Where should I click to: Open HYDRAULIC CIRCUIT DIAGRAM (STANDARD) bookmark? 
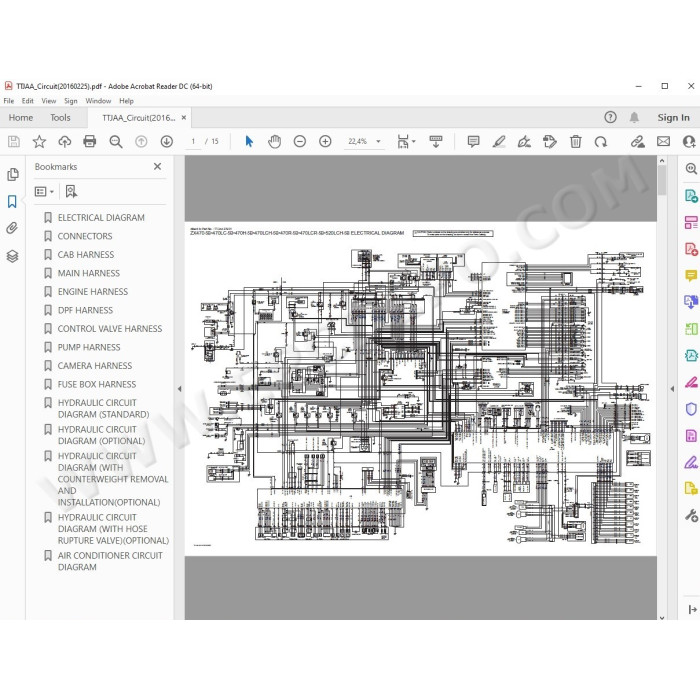(104, 408)
